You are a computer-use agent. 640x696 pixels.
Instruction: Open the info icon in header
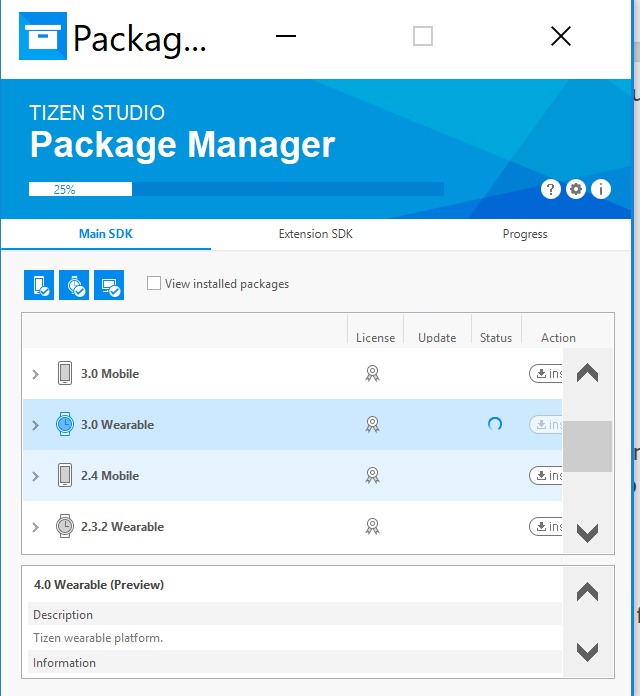click(601, 190)
